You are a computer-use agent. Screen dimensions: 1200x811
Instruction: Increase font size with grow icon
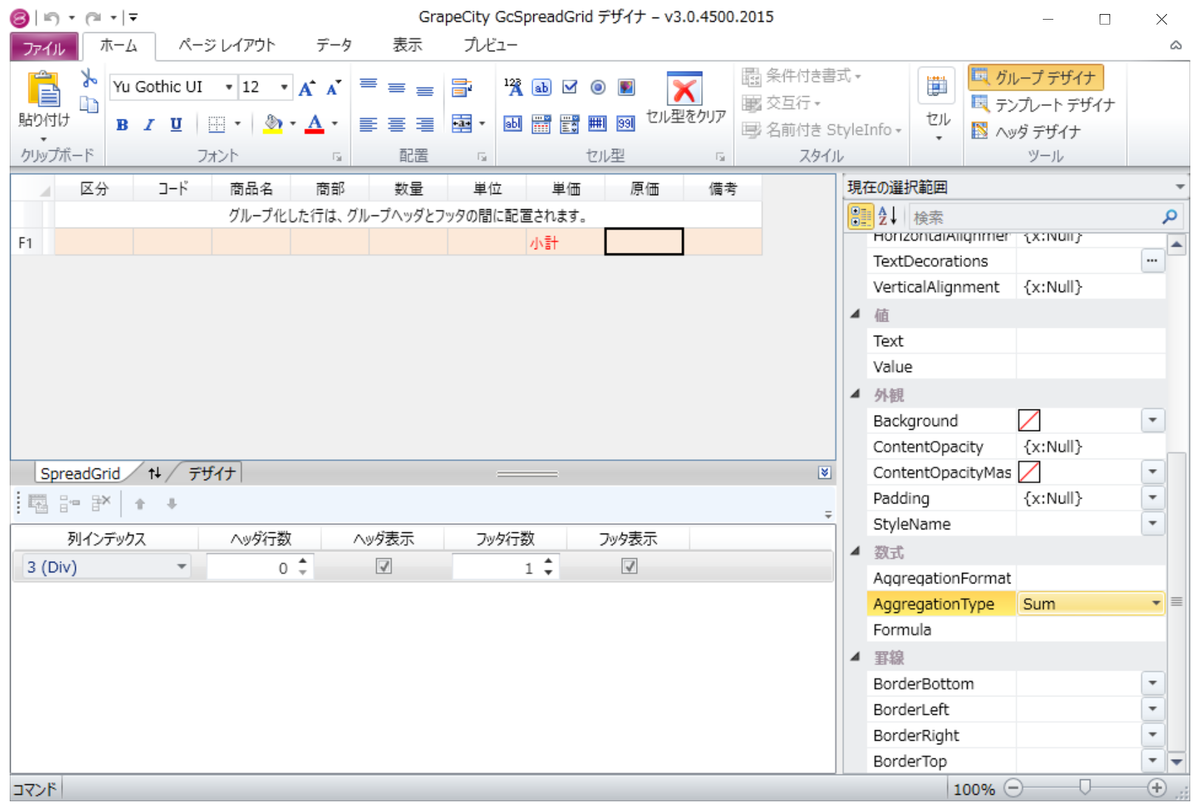point(307,88)
